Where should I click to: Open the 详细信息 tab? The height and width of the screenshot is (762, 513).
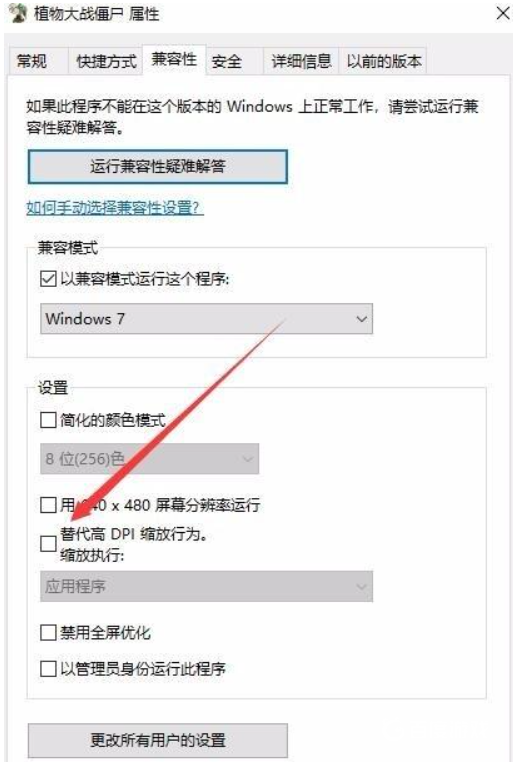click(301, 61)
